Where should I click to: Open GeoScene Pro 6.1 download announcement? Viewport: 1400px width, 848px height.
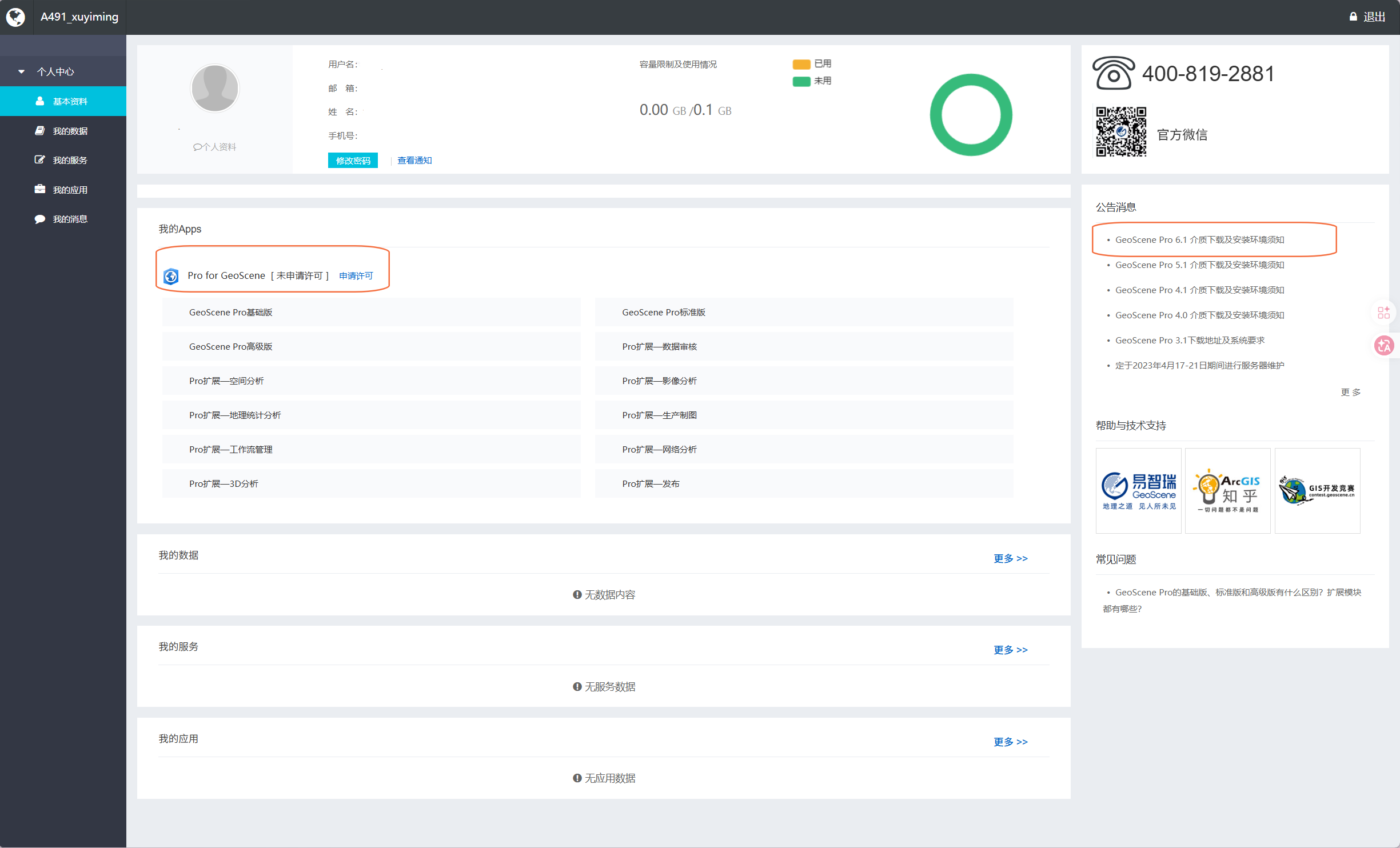(1199, 239)
